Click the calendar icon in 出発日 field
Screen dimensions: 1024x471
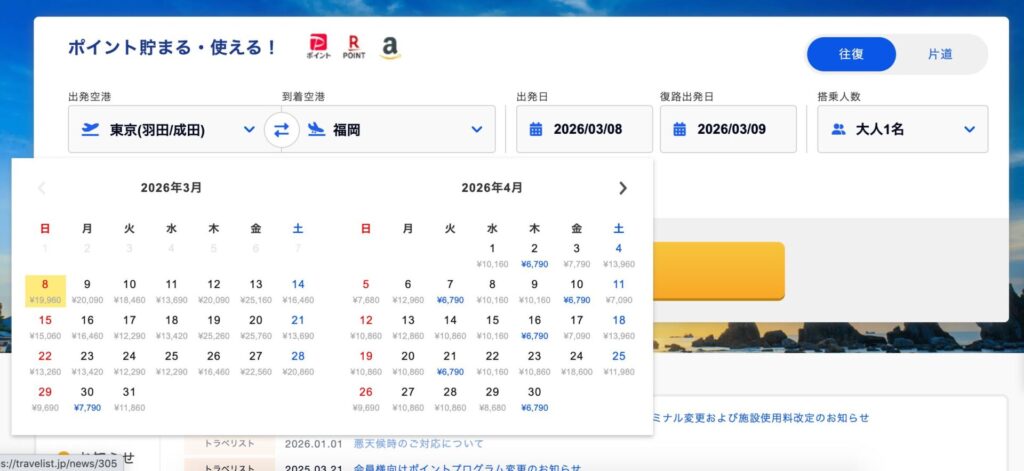click(x=536, y=129)
